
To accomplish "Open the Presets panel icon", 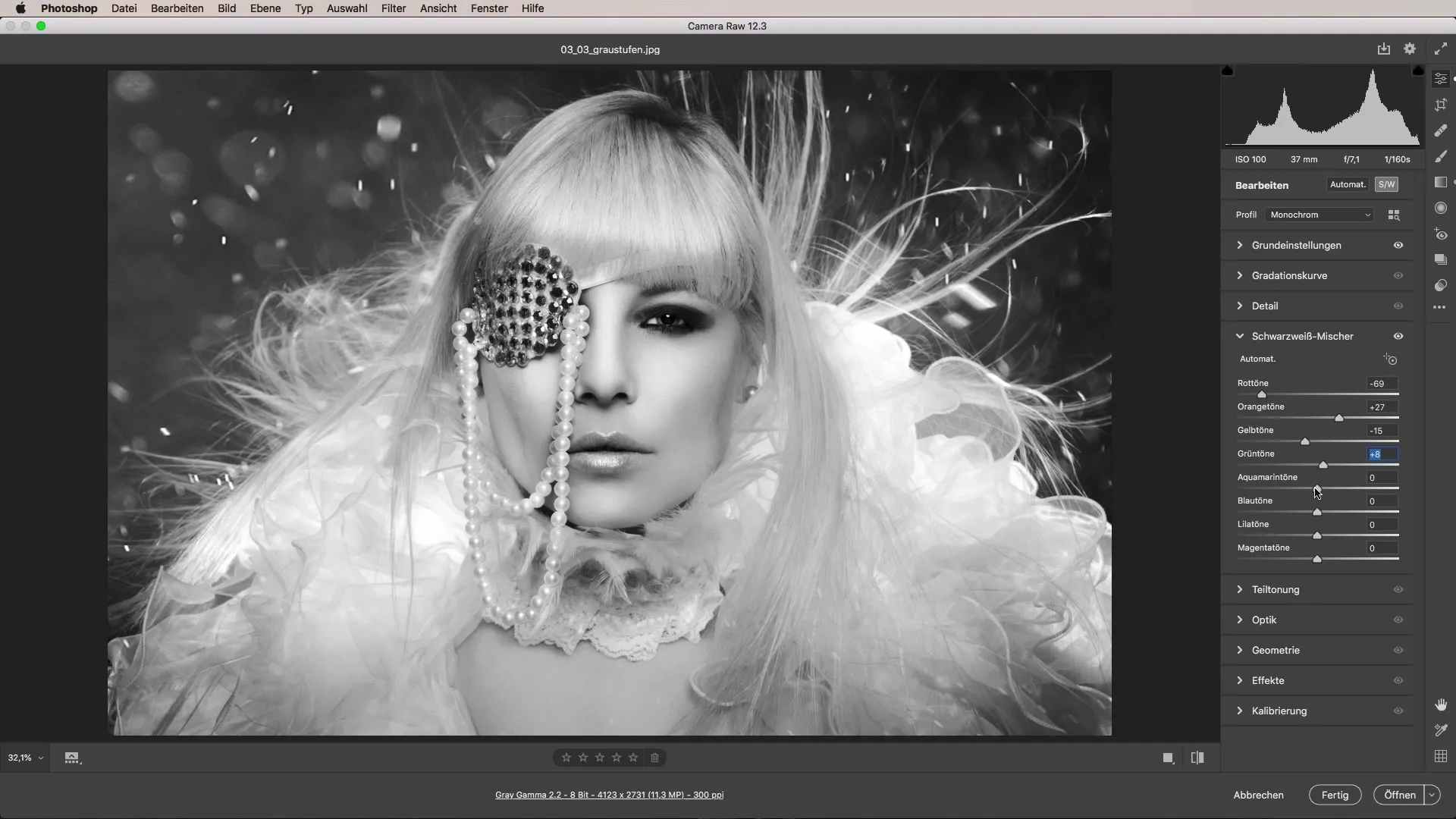I will pos(1441,285).
